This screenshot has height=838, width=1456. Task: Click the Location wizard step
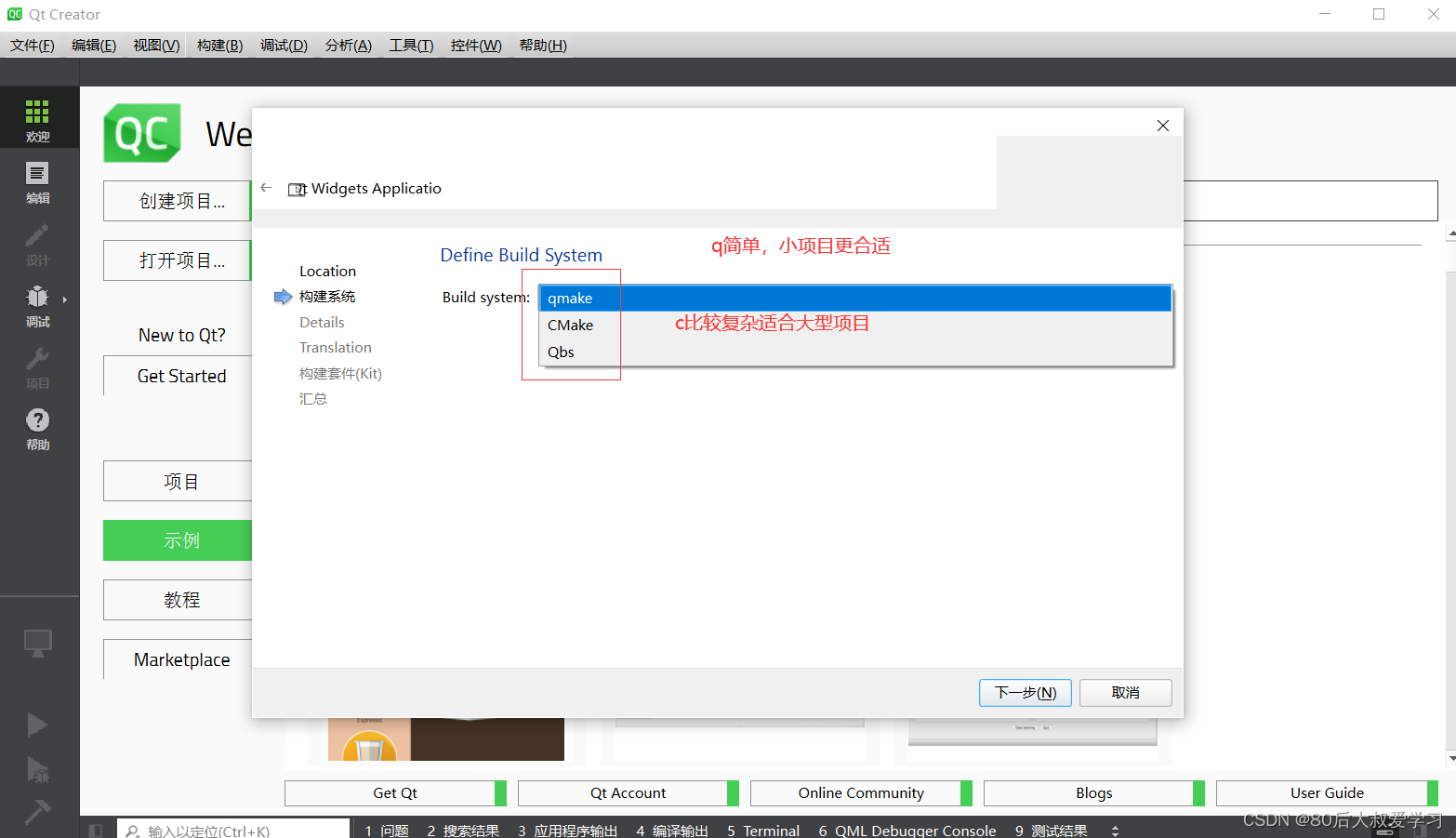(327, 272)
